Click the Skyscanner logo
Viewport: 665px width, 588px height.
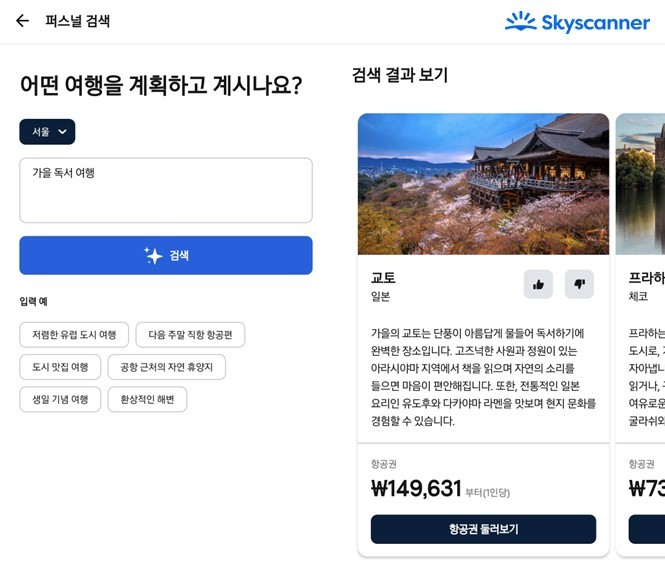tap(577, 22)
